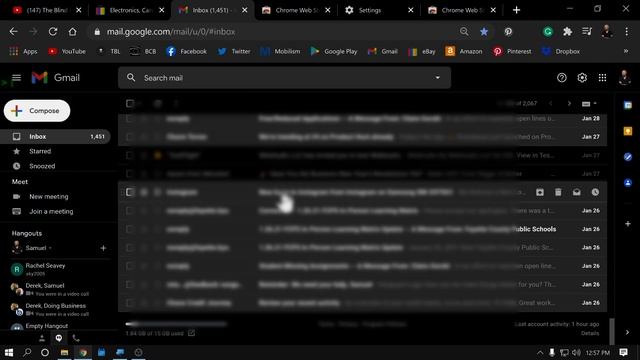Open Hangouts contacts tab icon
This screenshot has height=360, width=640.
[x=42, y=338]
